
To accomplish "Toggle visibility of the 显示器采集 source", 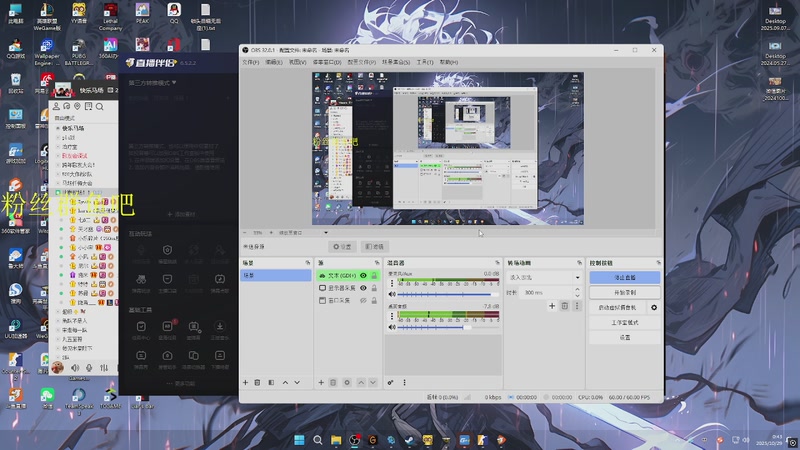I will click(x=363, y=287).
